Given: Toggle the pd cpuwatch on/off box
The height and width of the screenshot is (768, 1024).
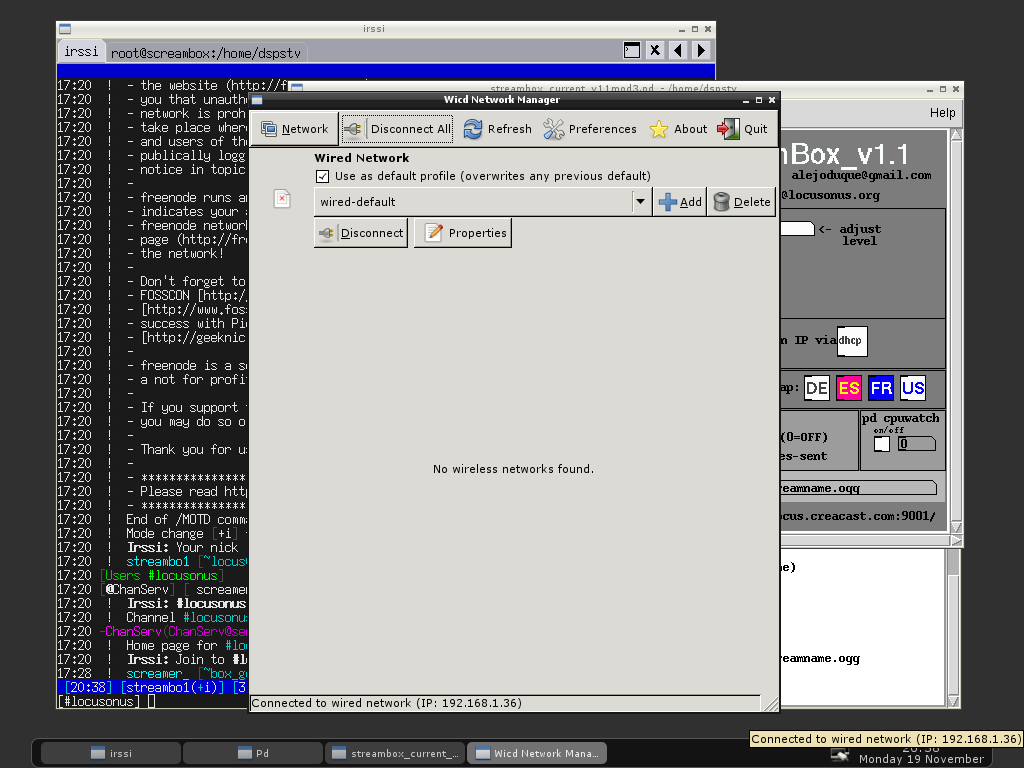Looking at the screenshot, I should click(x=881, y=444).
